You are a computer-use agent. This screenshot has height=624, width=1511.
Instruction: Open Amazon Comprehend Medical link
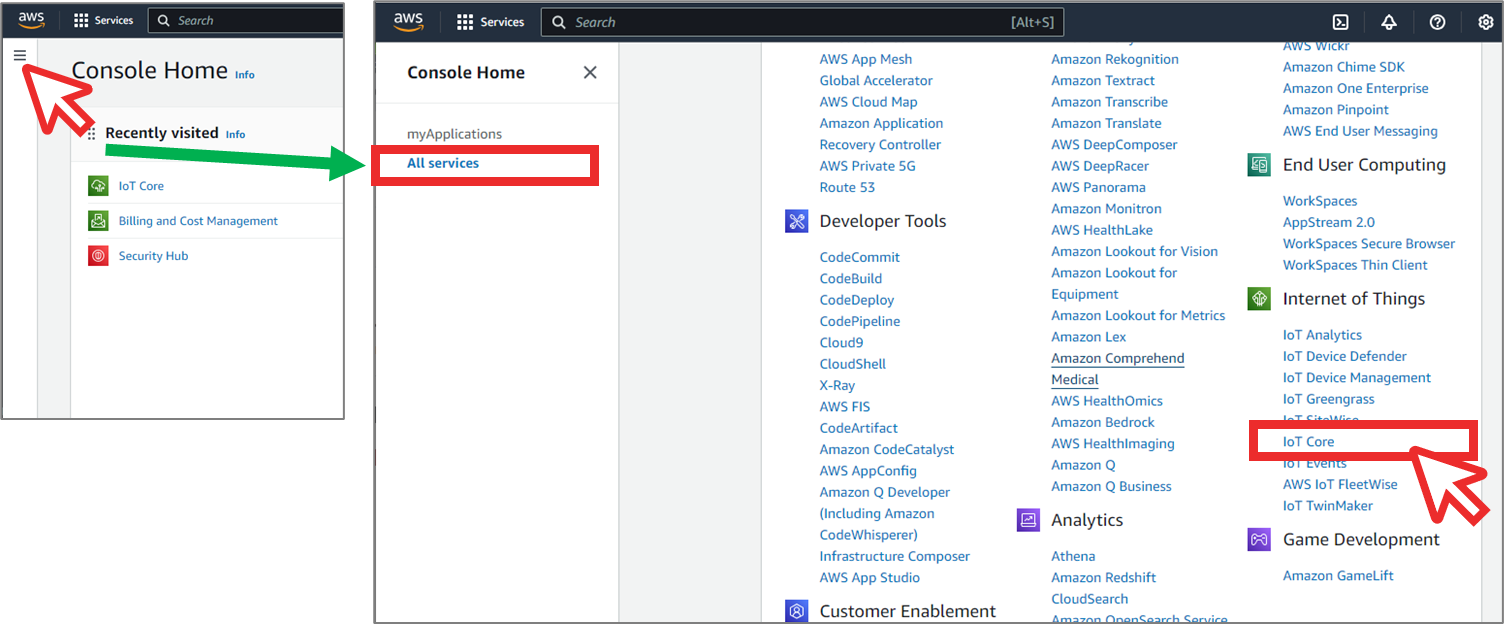point(1118,369)
